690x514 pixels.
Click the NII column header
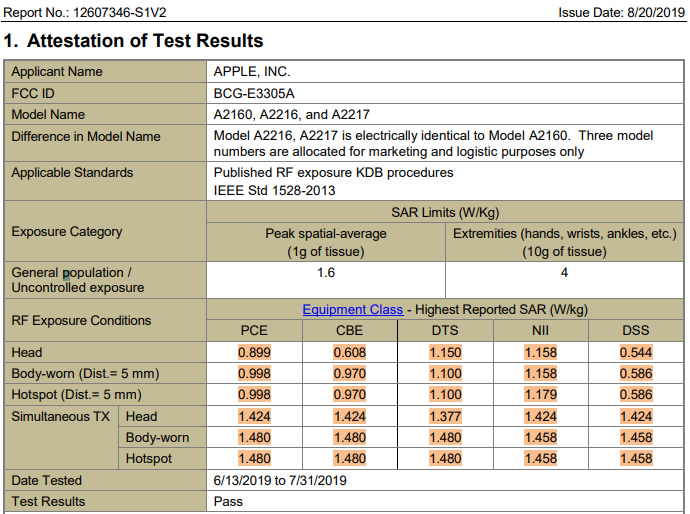pos(540,331)
